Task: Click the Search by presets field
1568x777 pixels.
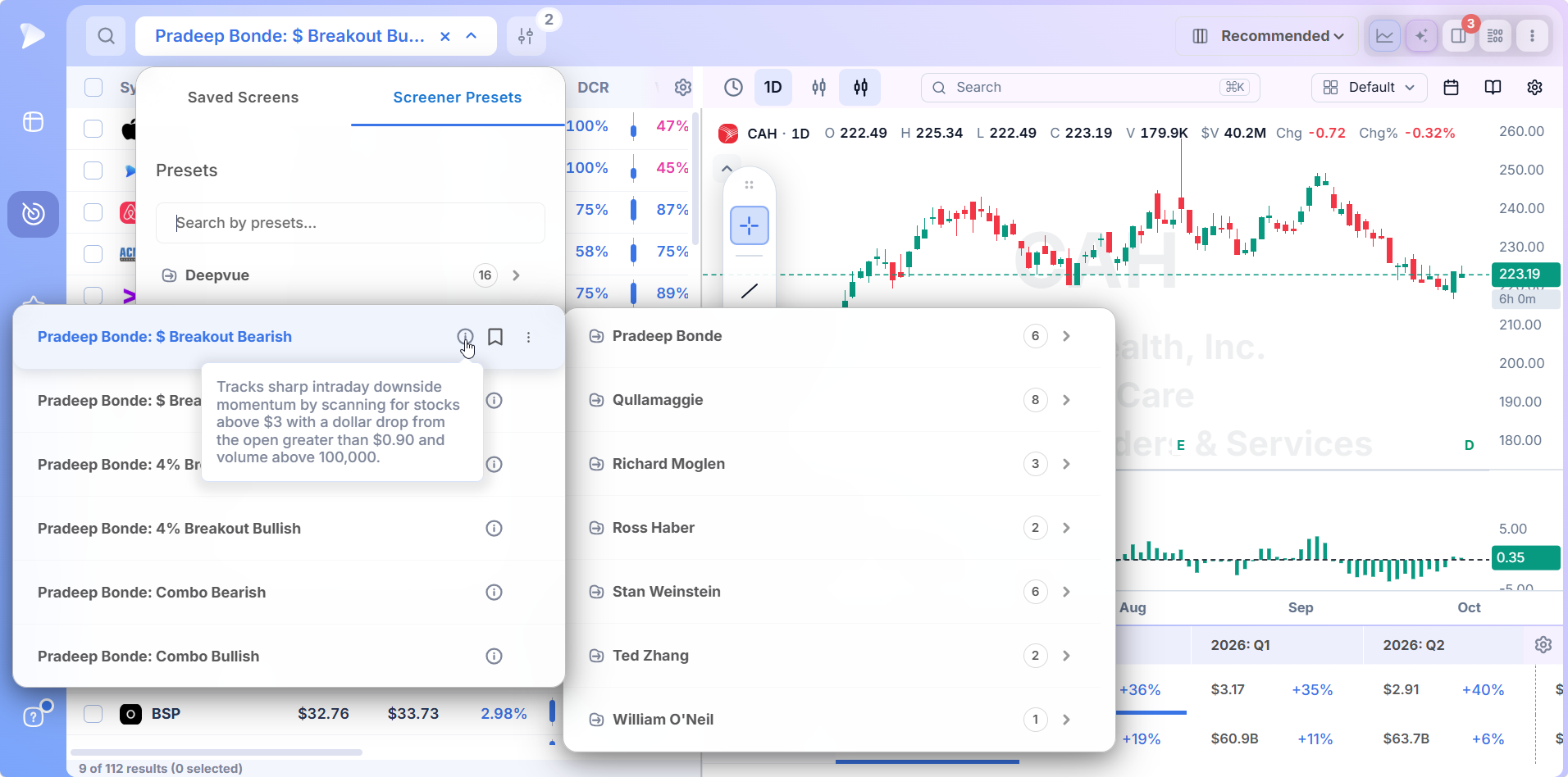Action: 350,223
